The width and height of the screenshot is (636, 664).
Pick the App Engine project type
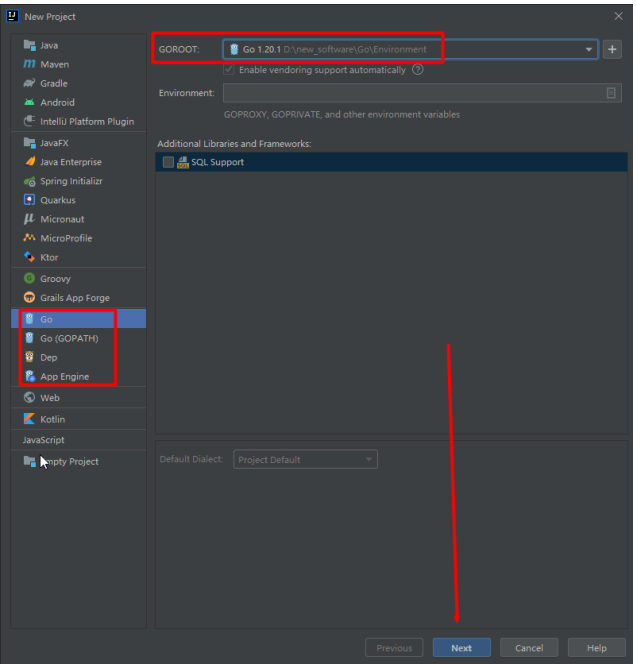point(78,376)
